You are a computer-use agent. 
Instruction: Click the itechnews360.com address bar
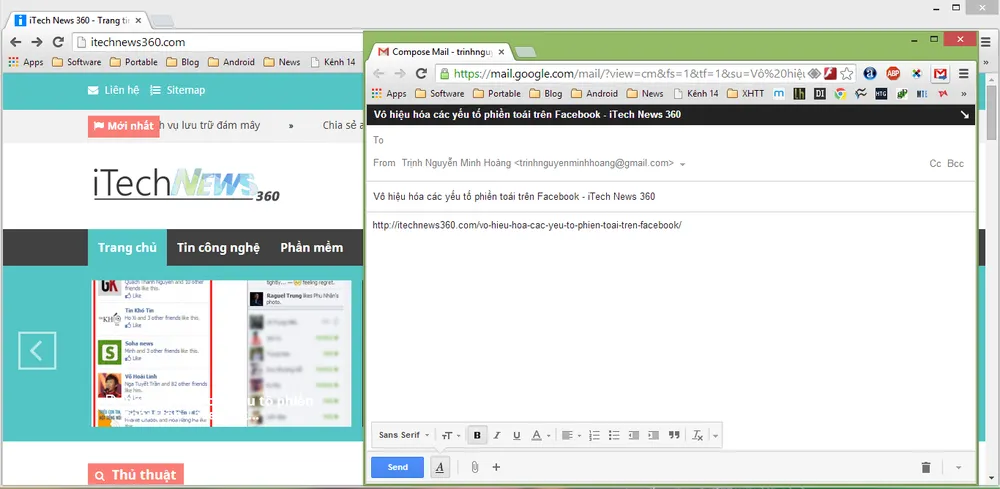pos(217,42)
